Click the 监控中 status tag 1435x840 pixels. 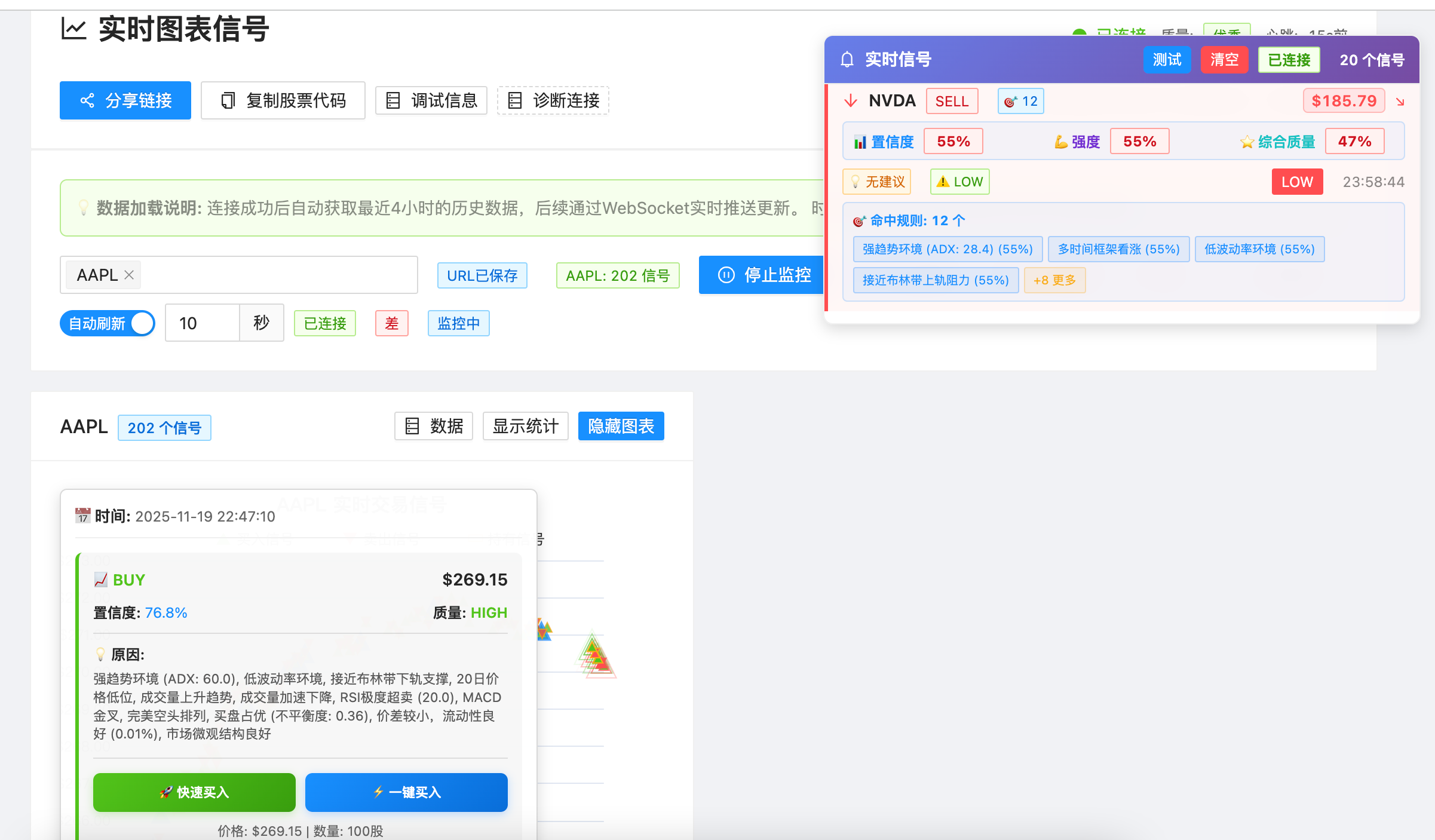459,323
